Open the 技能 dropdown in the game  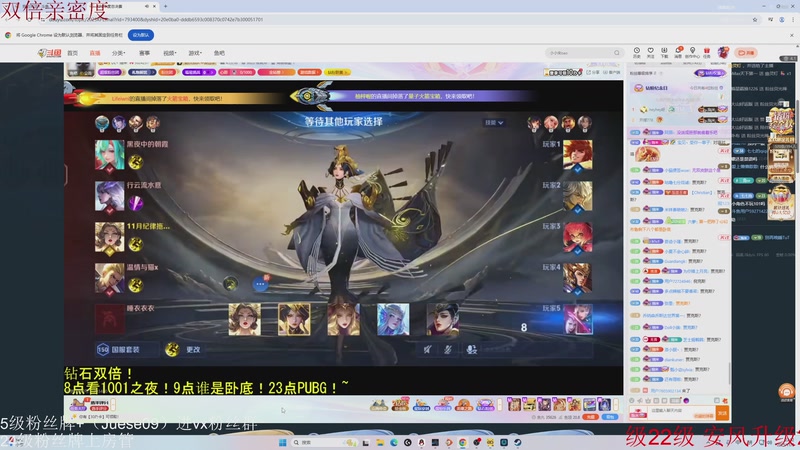tap(494, 122)
